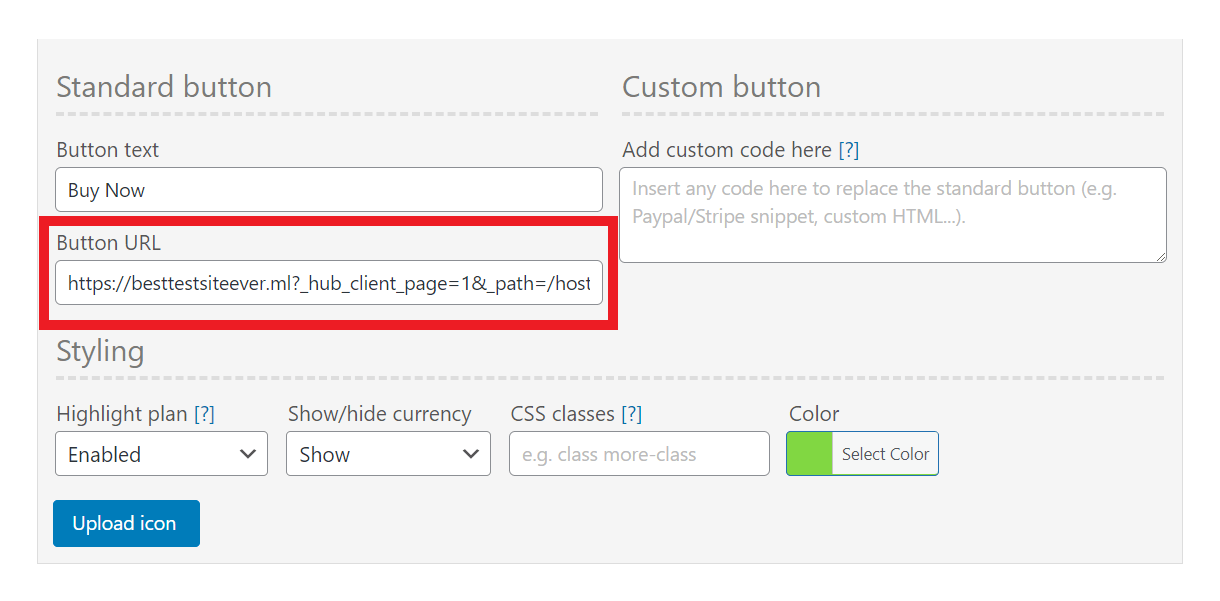
Task: Open help link next to Add custom code
Action: tap(848, 150)
